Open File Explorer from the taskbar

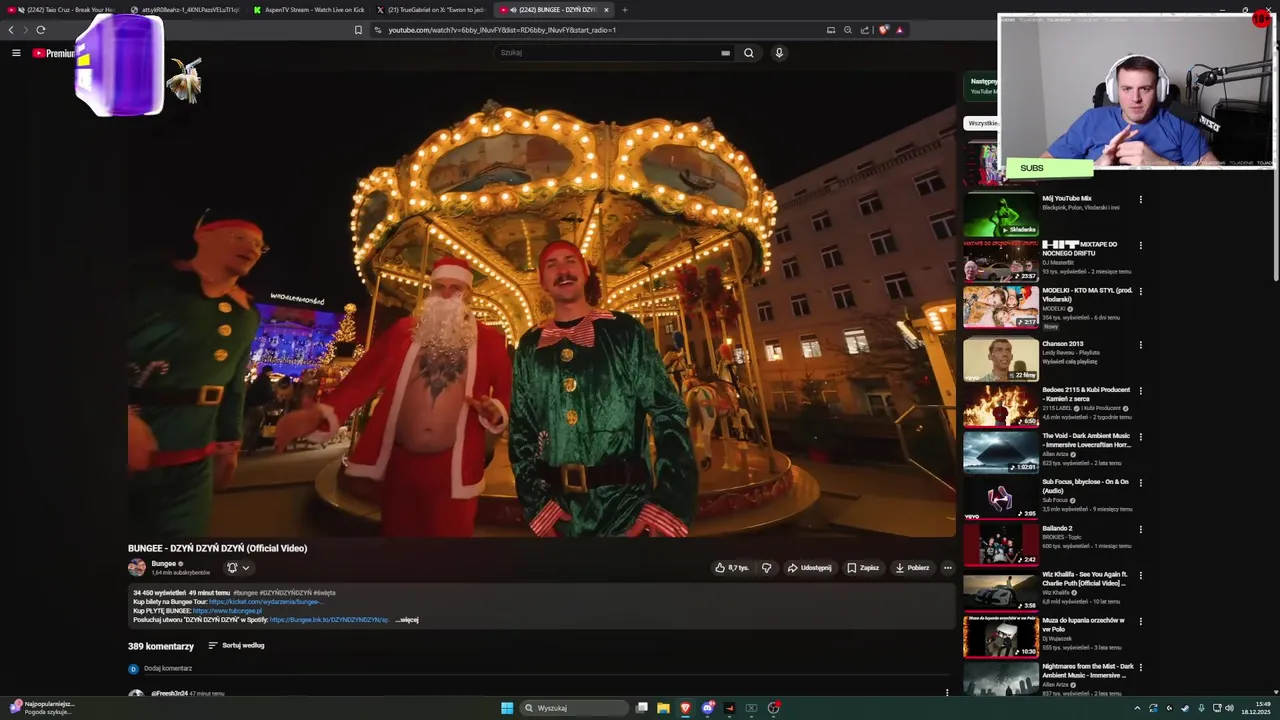pos(663,708)
